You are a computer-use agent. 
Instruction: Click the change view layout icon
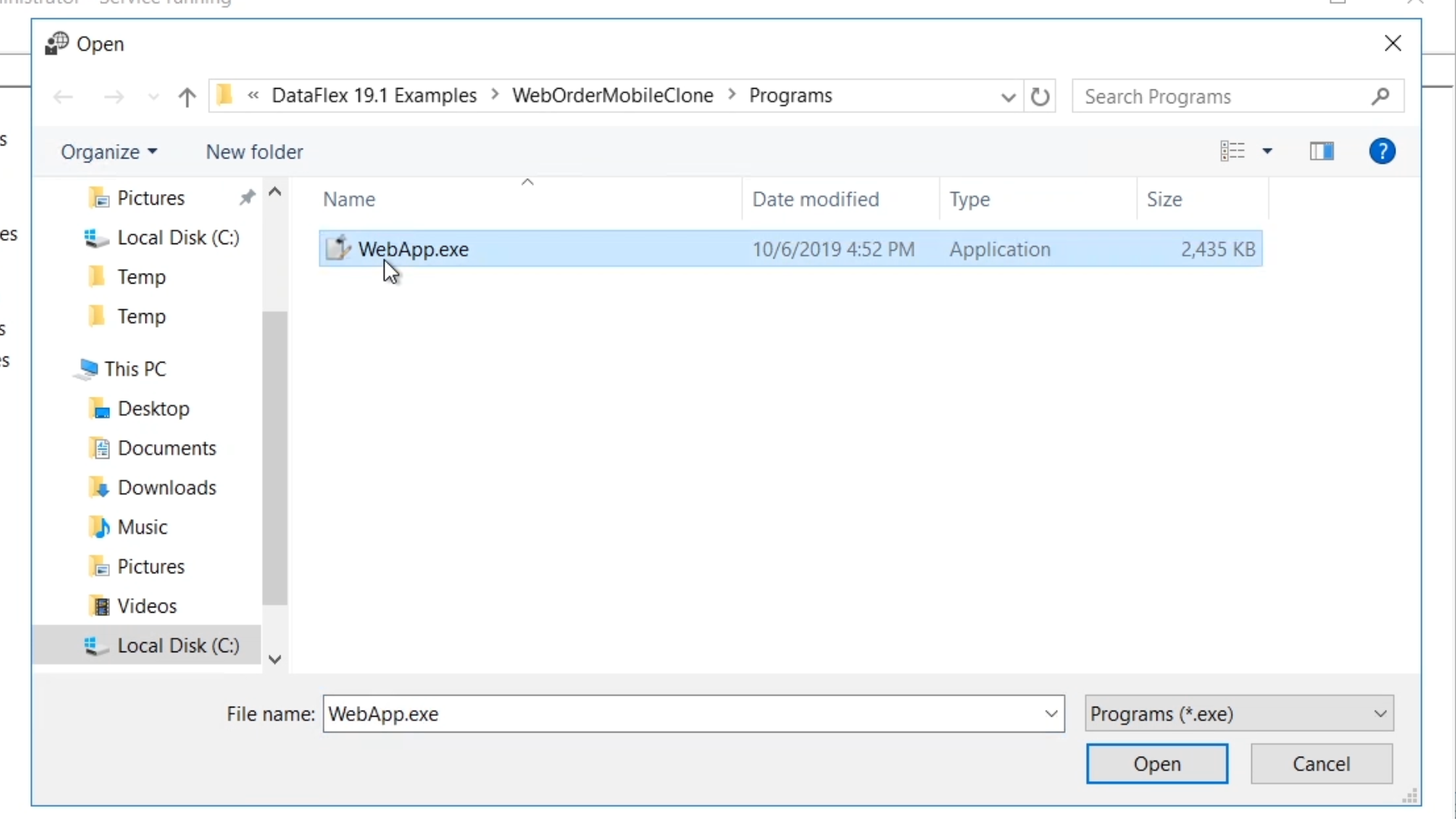(x=1232, y=152)
